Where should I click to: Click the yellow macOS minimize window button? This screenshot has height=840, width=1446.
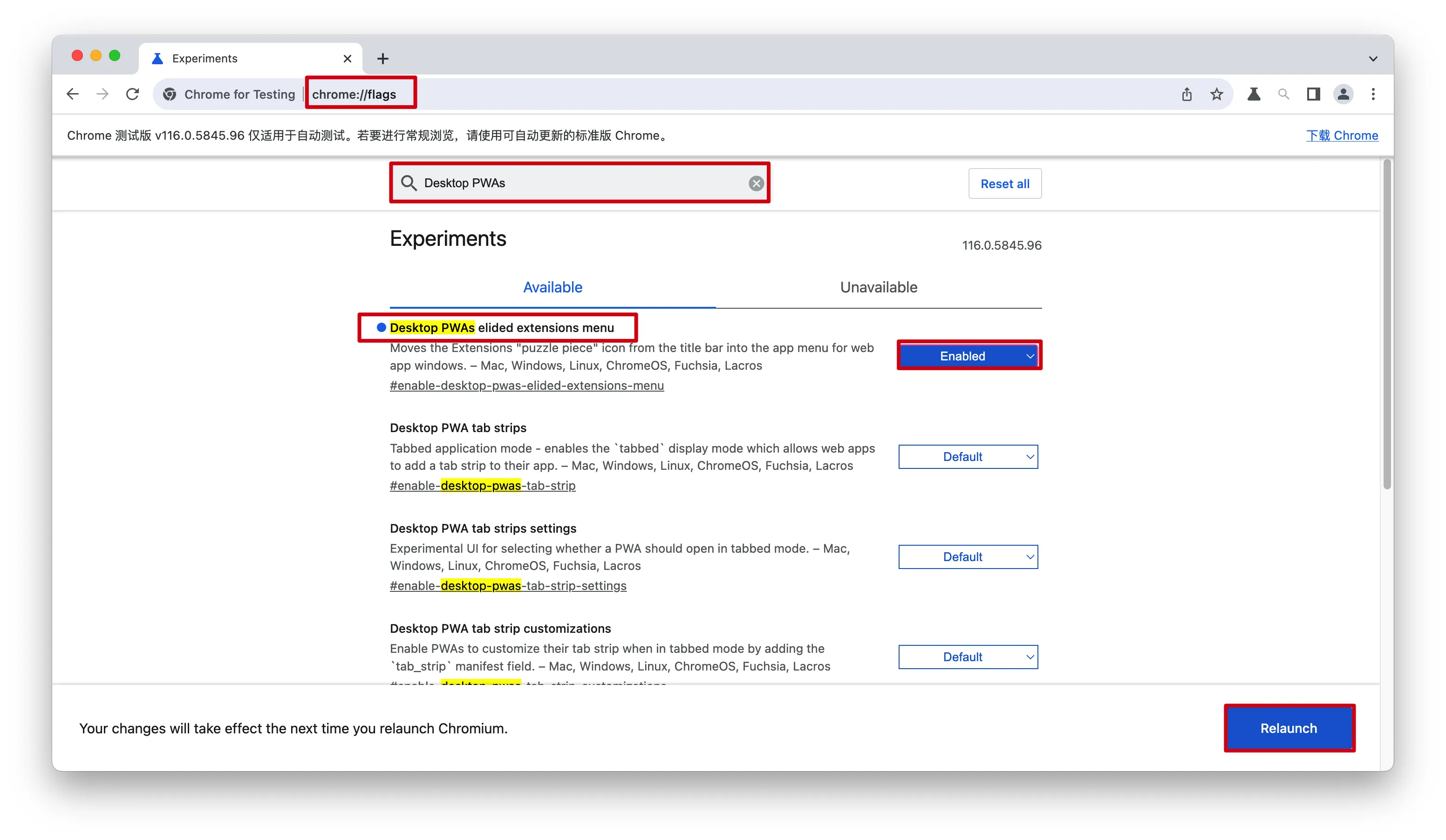click(96, 55)
